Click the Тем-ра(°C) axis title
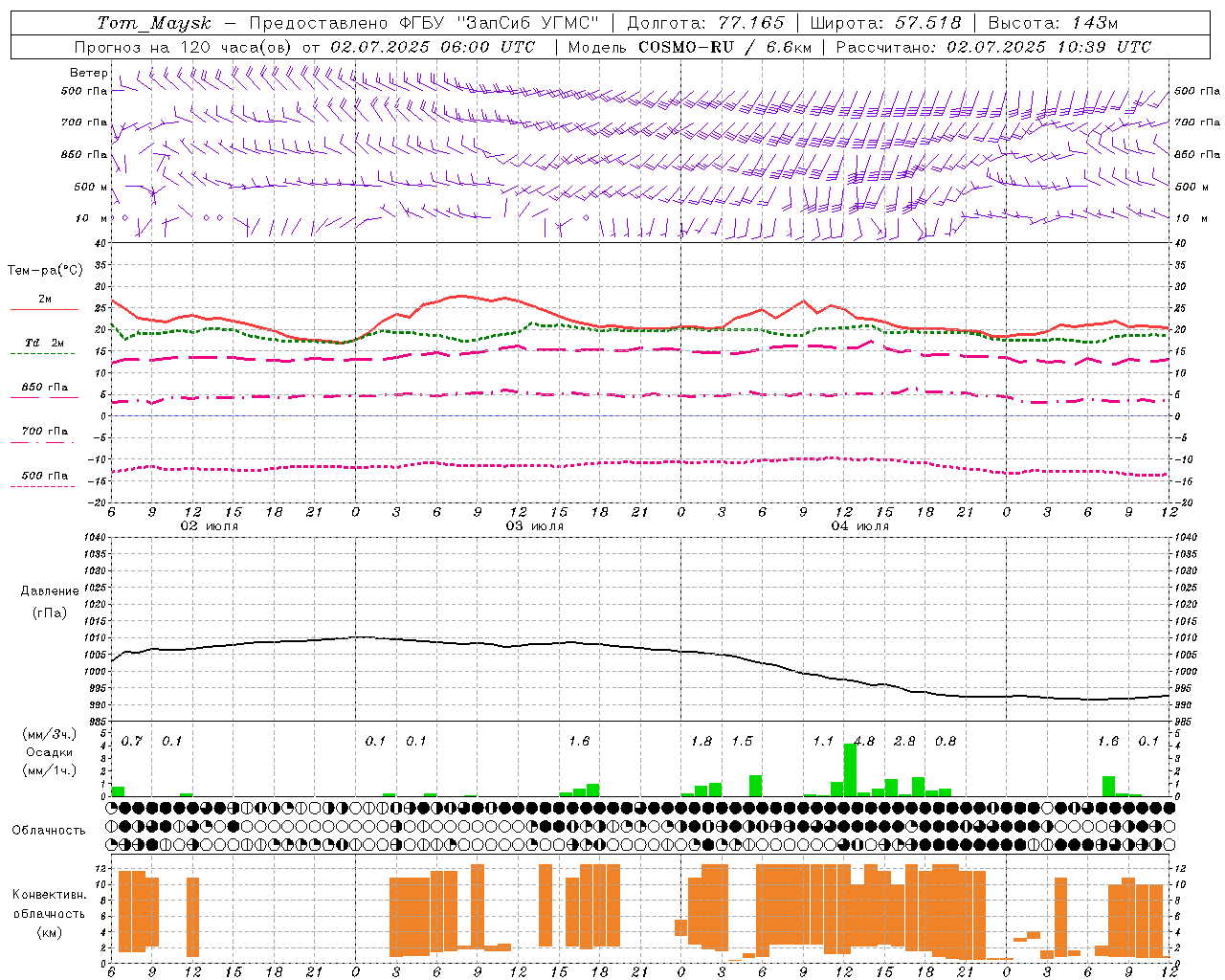Screen dimensions: 1225x980 45,271
